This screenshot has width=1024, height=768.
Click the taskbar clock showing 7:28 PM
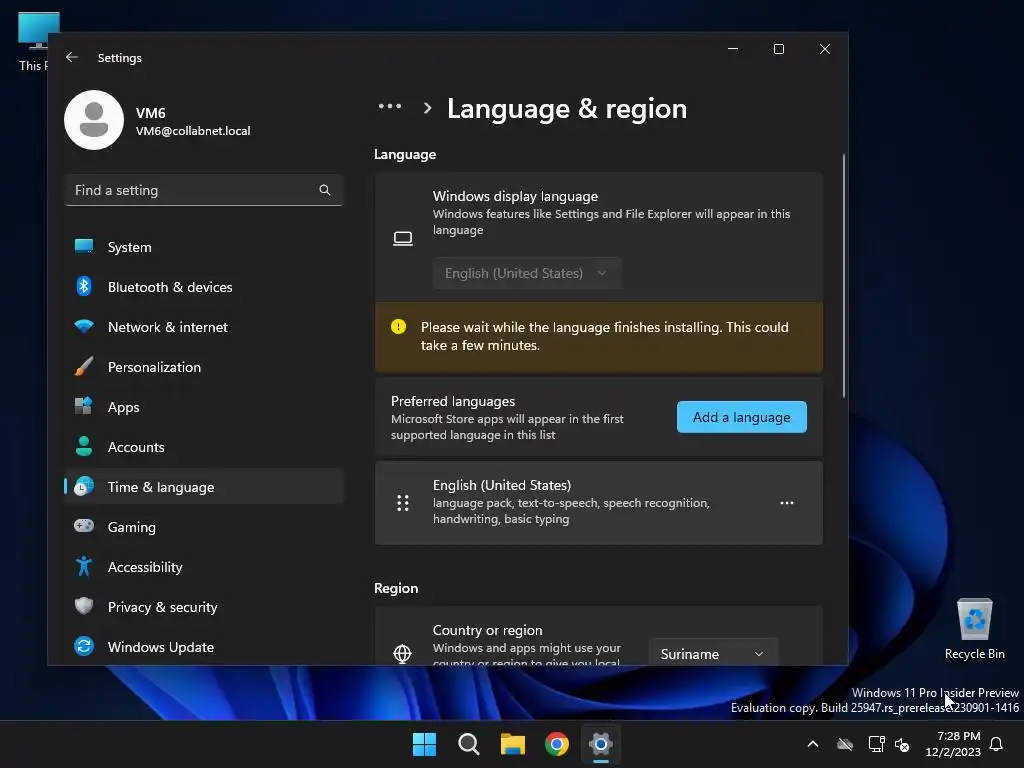(x=953, y=744)
